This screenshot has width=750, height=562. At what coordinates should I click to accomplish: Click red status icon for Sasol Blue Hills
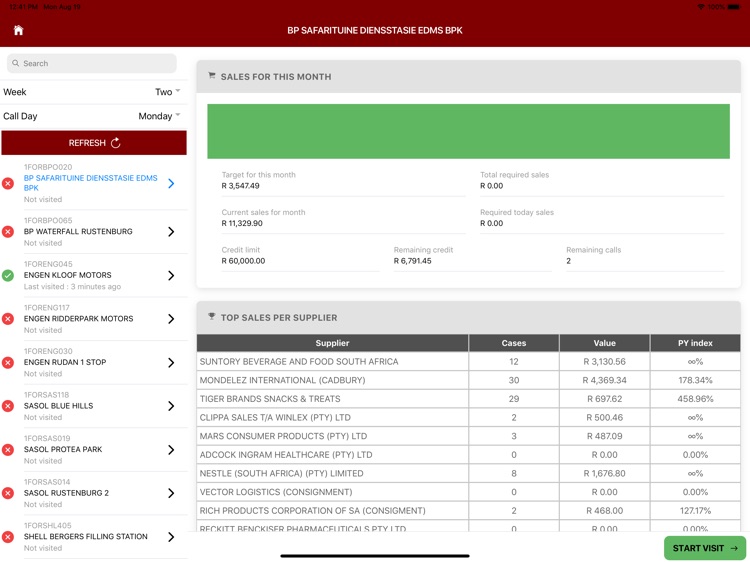(x=8, y=406)
